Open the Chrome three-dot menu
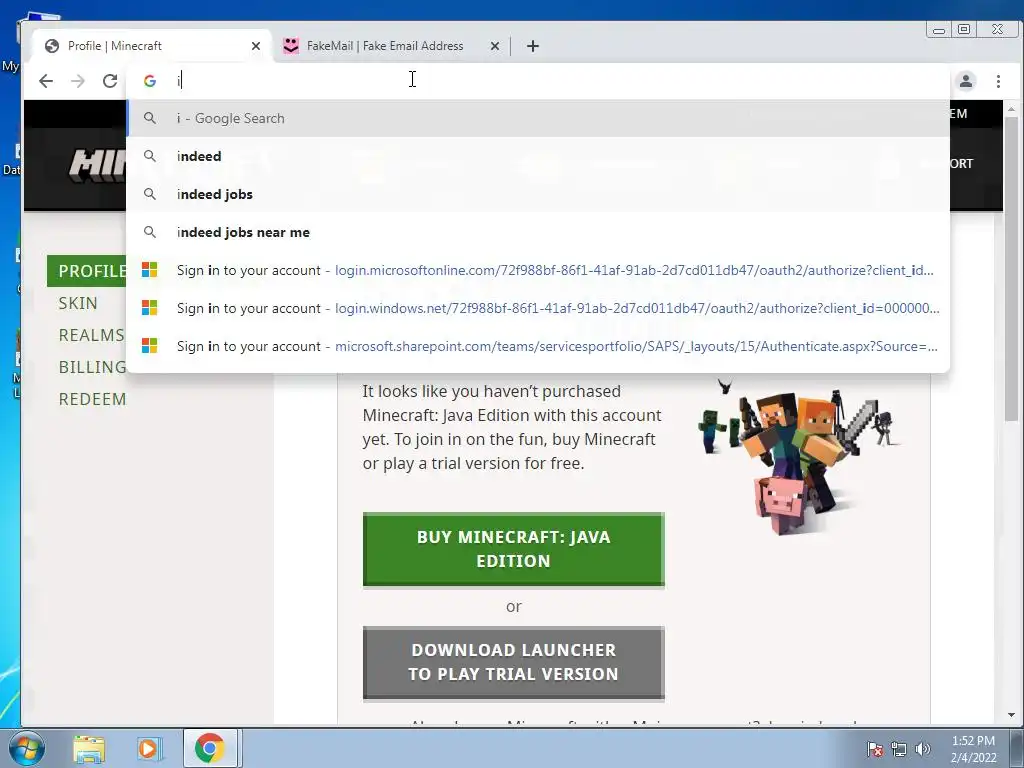This screenshot has height=768, width=1024. pos(998,81)
